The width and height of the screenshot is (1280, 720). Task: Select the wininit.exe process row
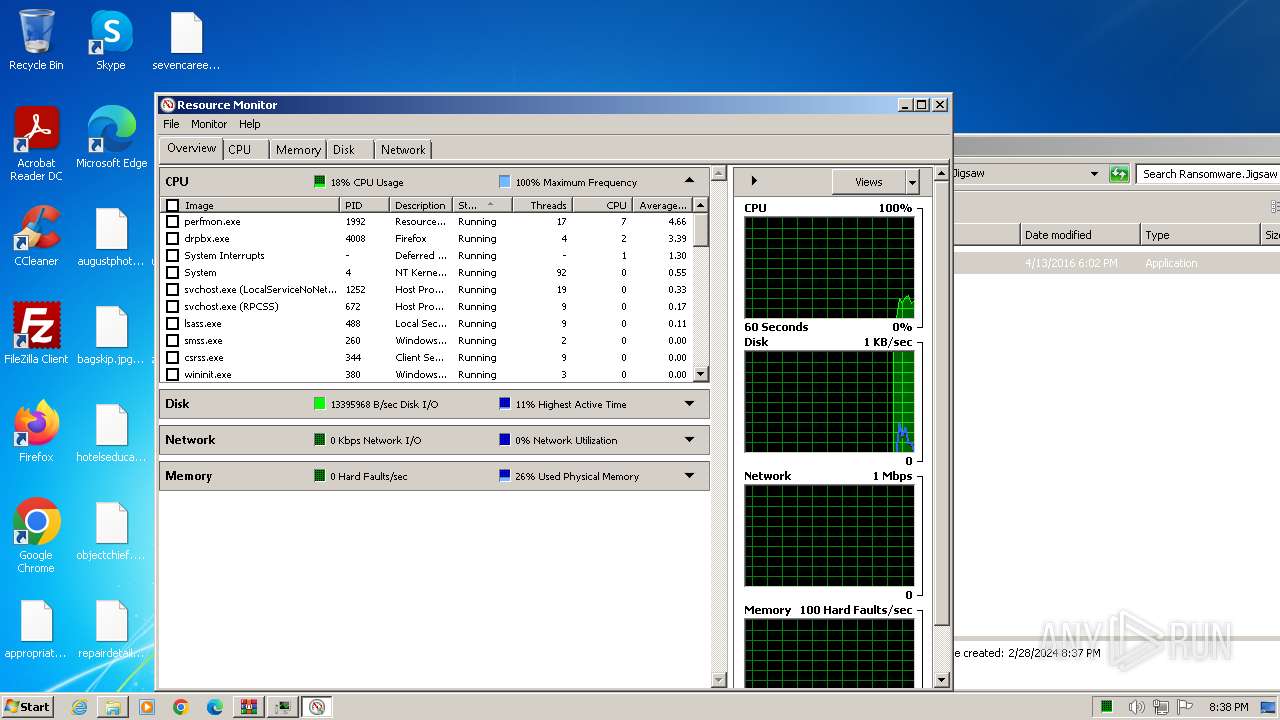click(427, 375)
